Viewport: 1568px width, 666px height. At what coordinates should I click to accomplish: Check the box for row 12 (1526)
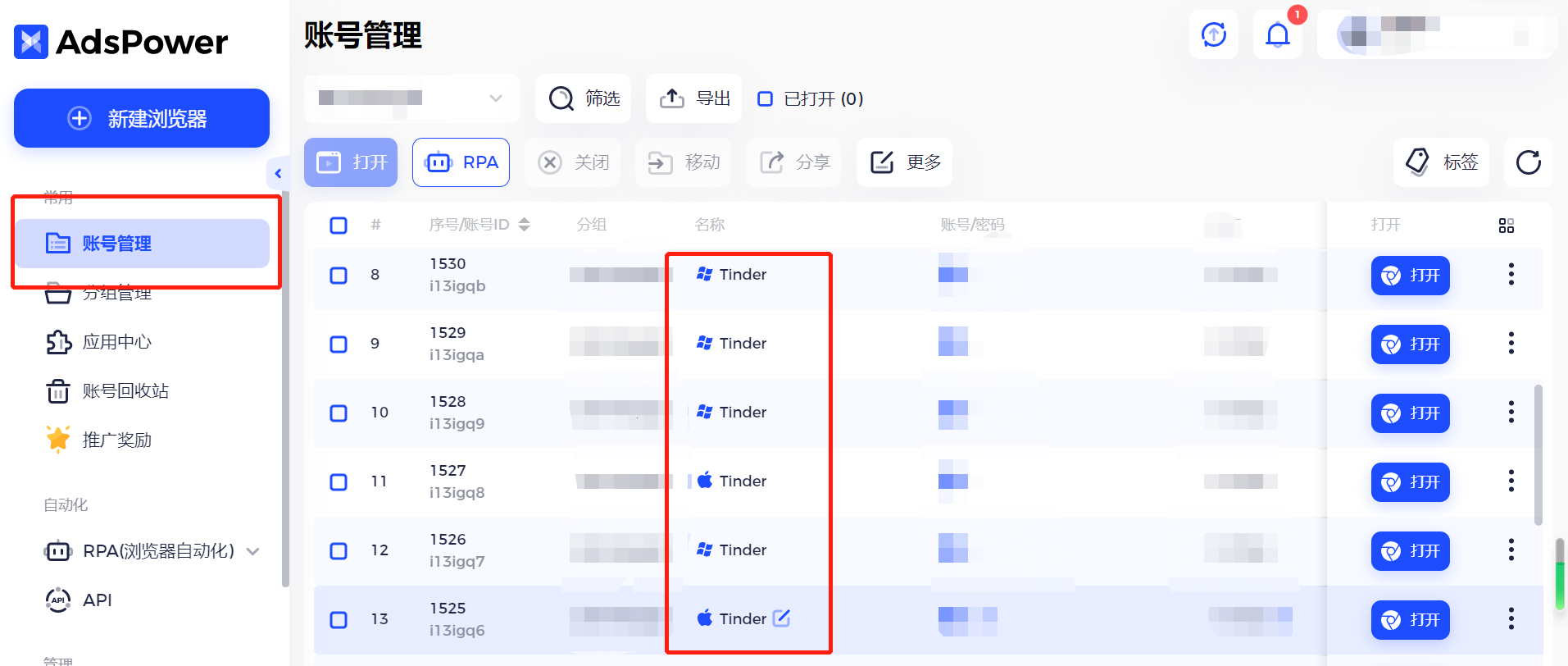339,551
